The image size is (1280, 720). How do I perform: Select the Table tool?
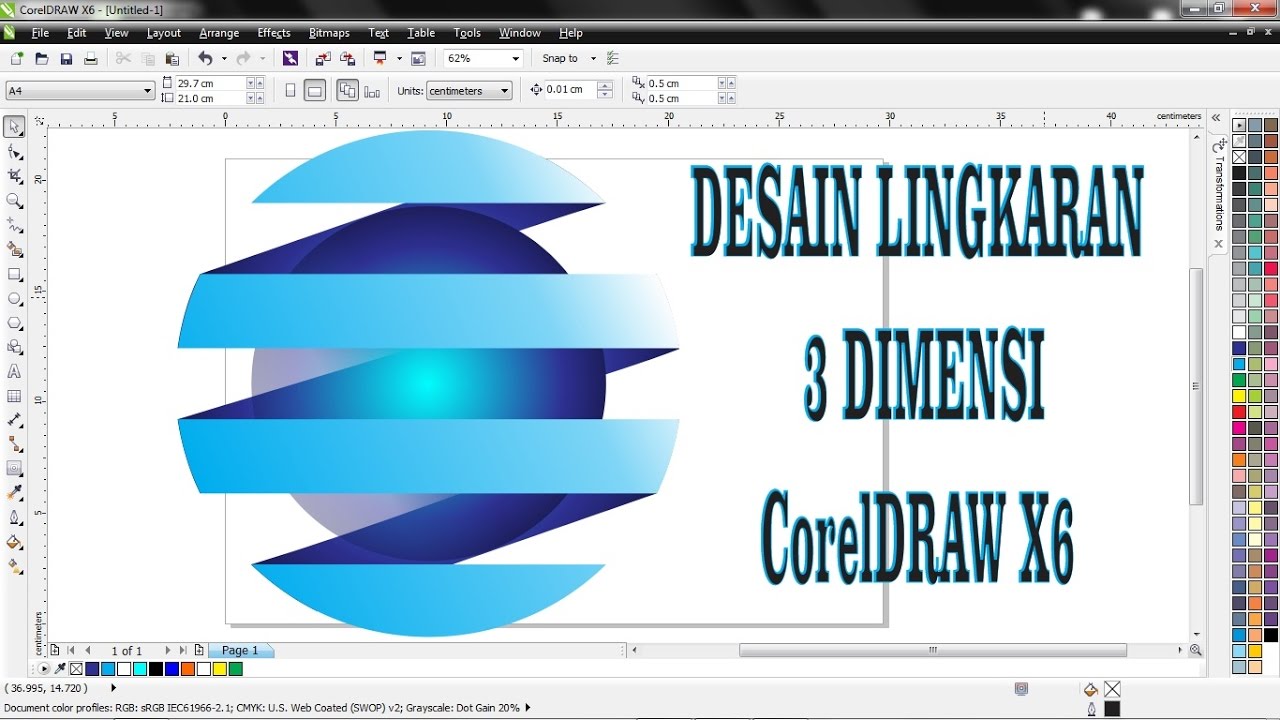click(14, 396)
